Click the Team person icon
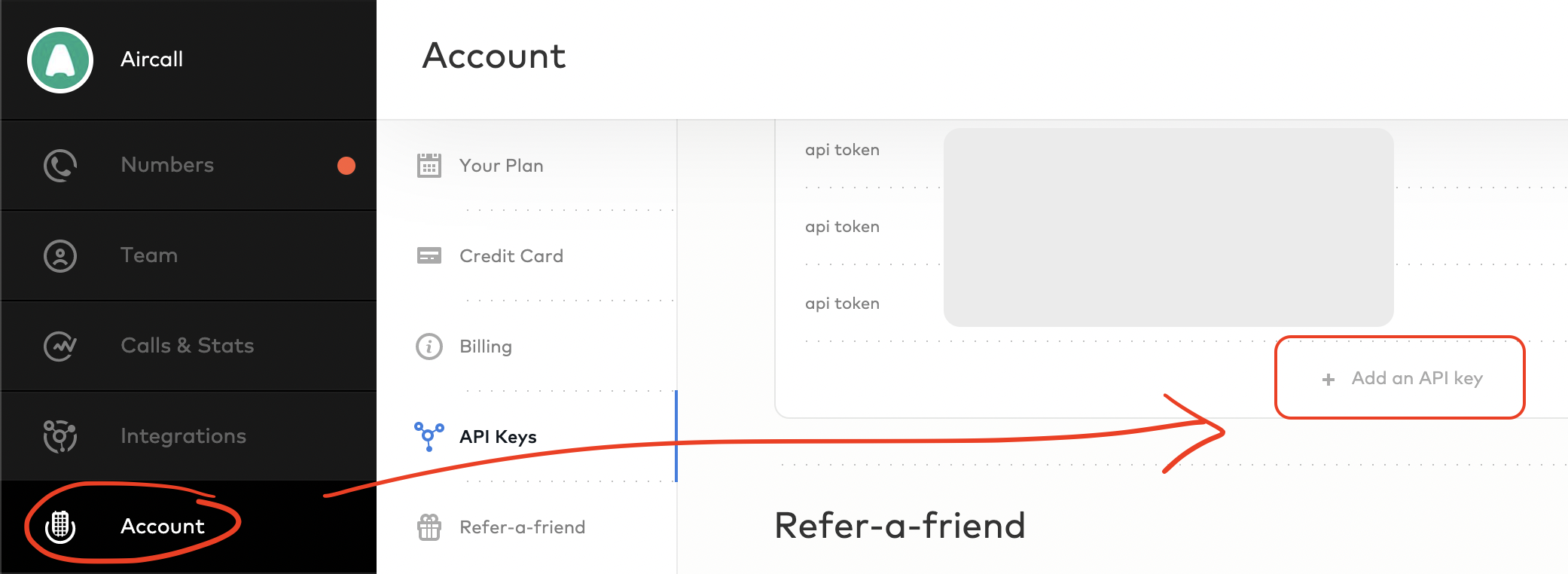 tap(60, 255)
